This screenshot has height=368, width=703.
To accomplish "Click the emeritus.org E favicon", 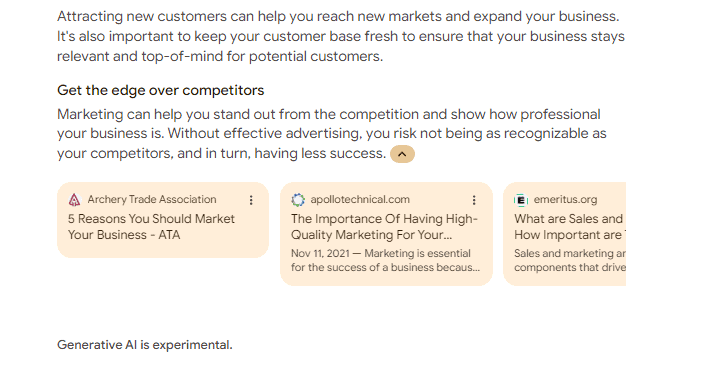I will pos(521,200).
